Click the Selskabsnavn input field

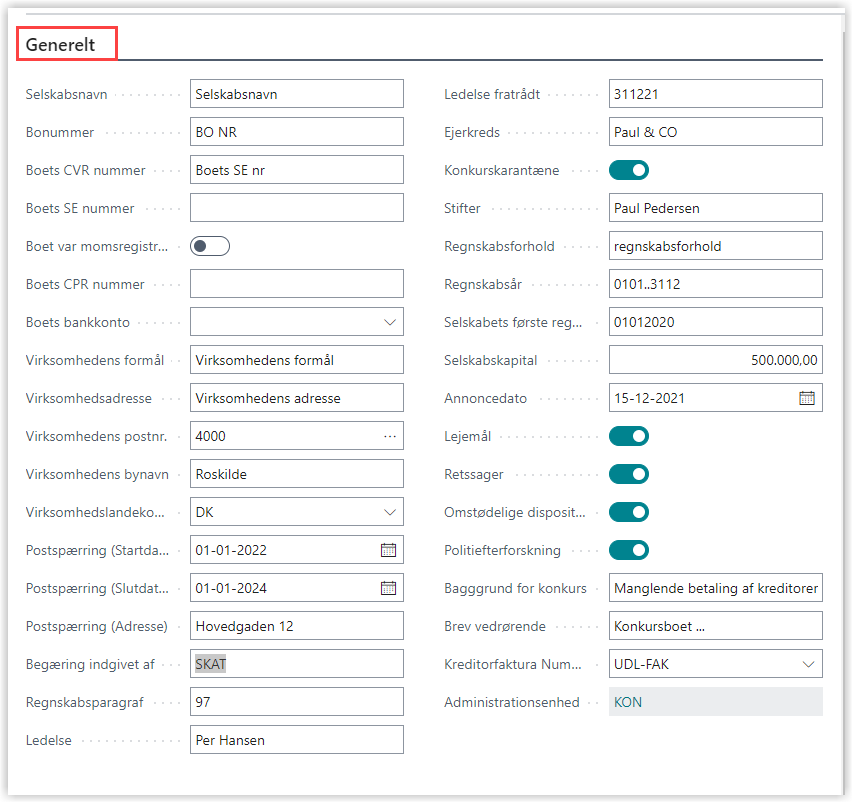(x=296, y=94)
